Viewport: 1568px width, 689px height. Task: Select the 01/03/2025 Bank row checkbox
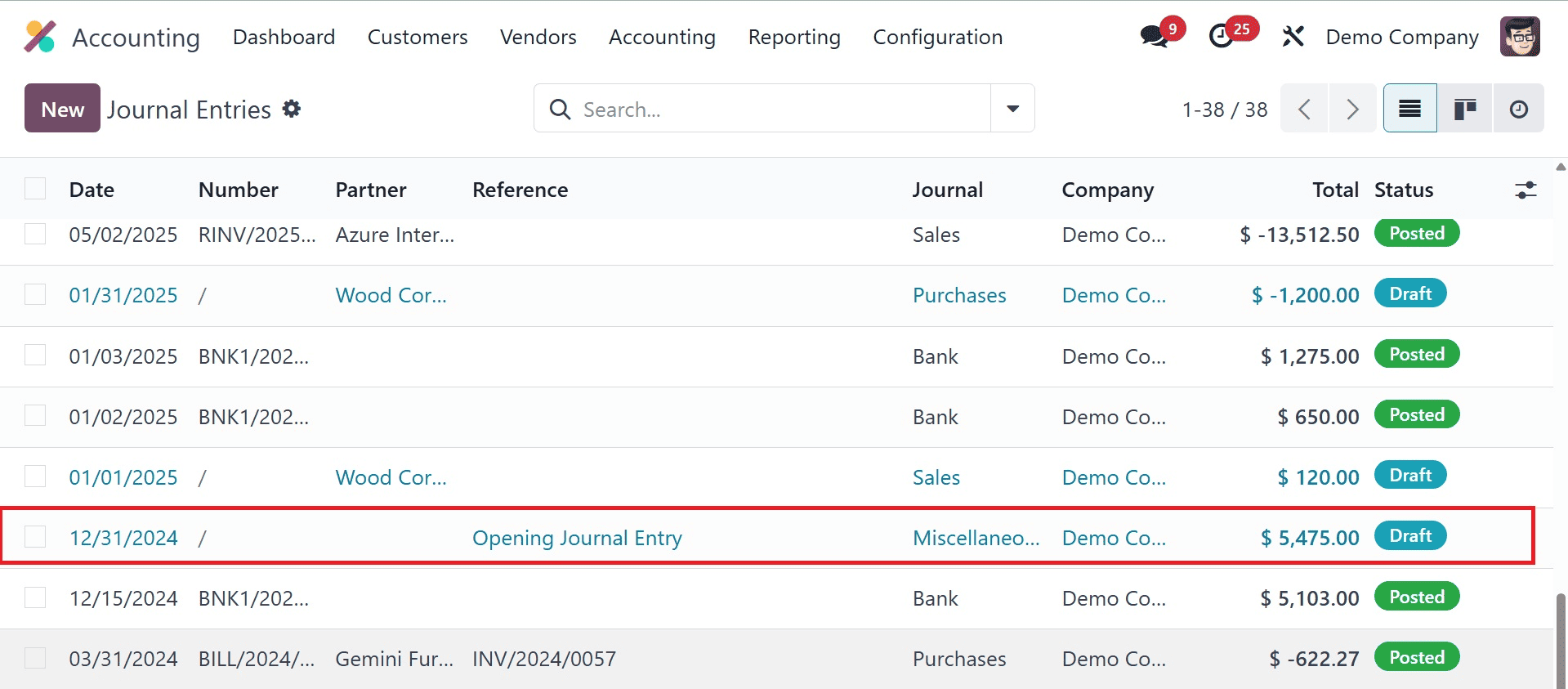[x=35, y=355]
